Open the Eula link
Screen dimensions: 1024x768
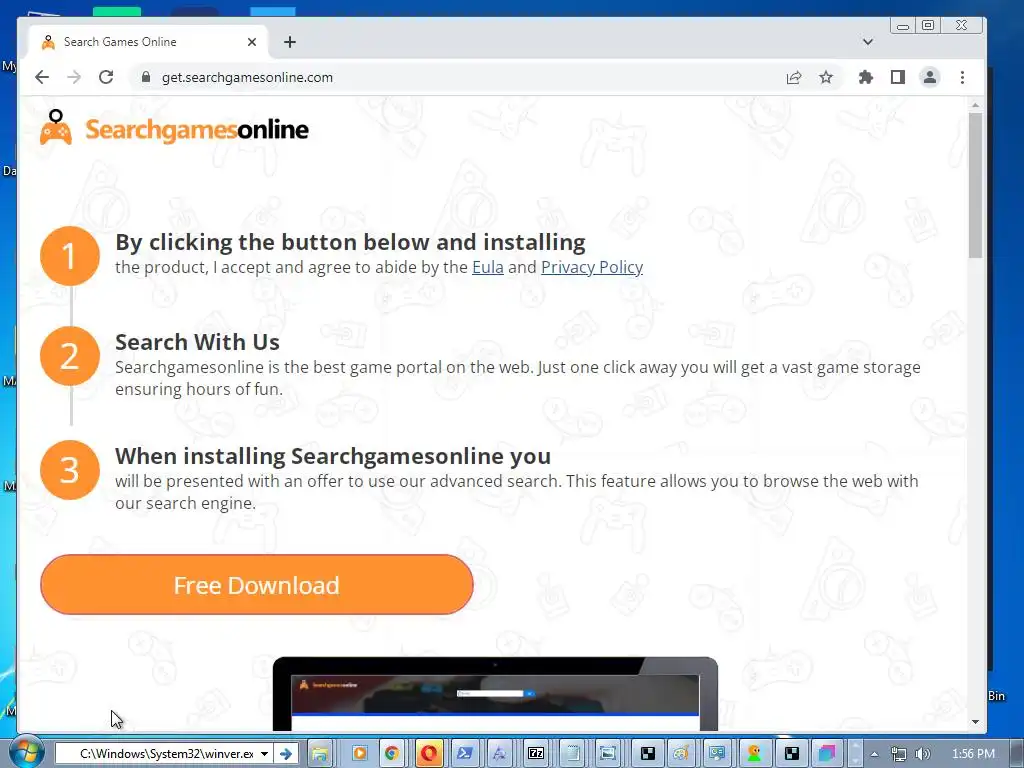click(488, 267)
